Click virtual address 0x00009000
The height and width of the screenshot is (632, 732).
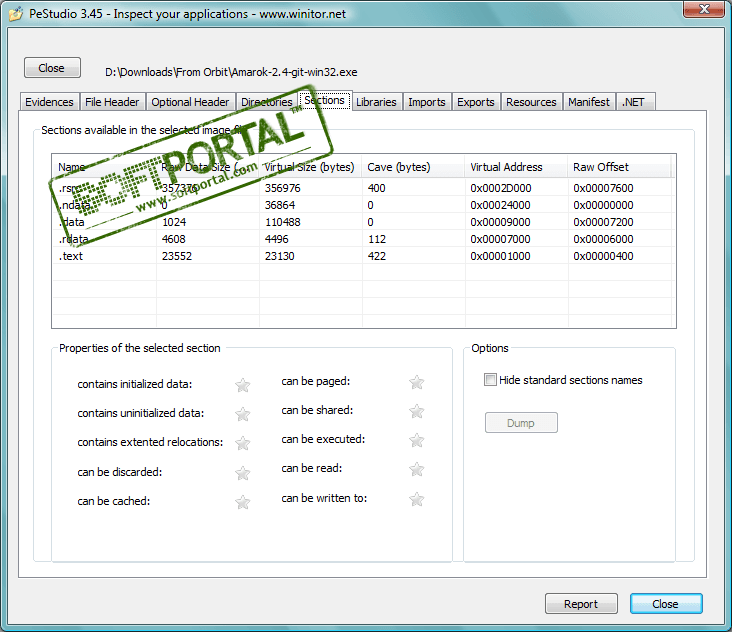pos(500,222)
